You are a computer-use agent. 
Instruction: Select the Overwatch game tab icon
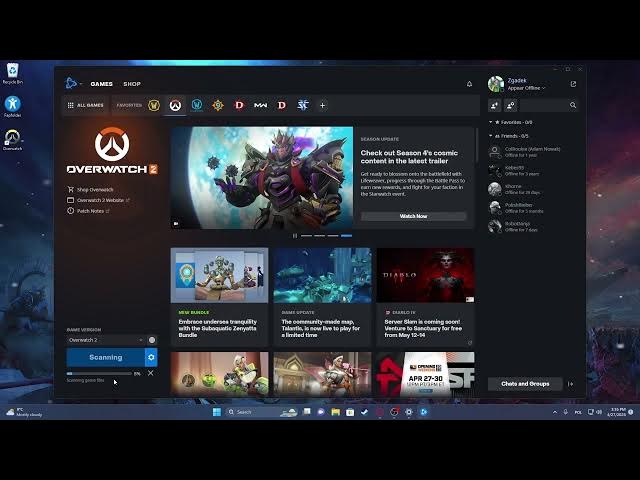click(x=175, y=105)
